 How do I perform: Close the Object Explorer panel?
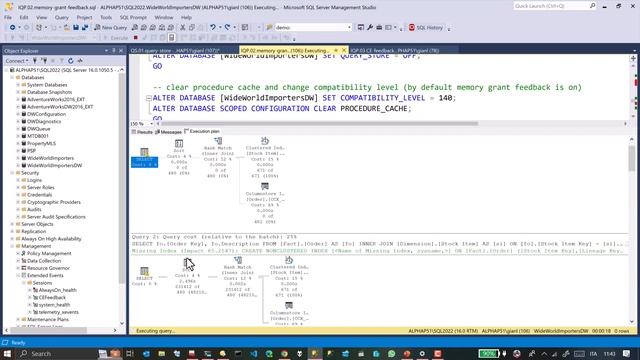[121, 51]
